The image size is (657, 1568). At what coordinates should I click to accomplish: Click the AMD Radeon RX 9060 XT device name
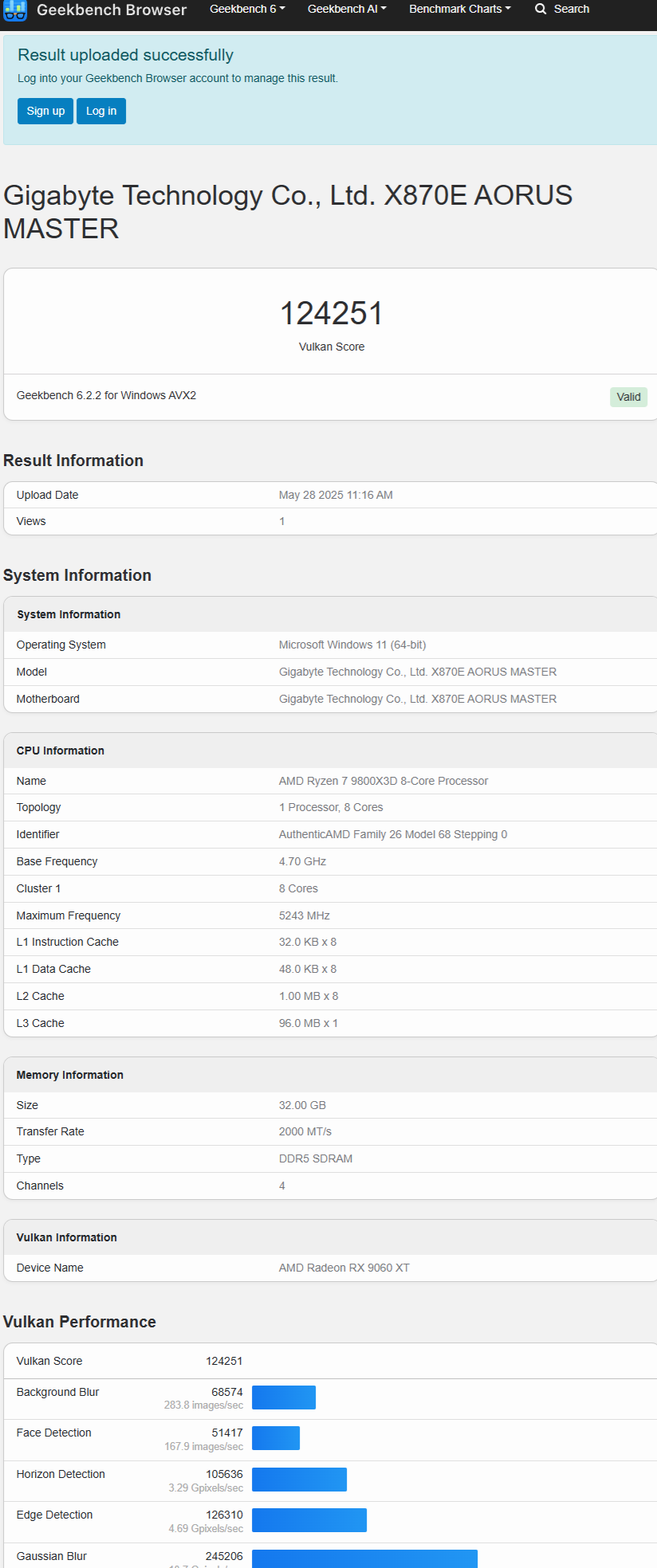point(344,1268)
